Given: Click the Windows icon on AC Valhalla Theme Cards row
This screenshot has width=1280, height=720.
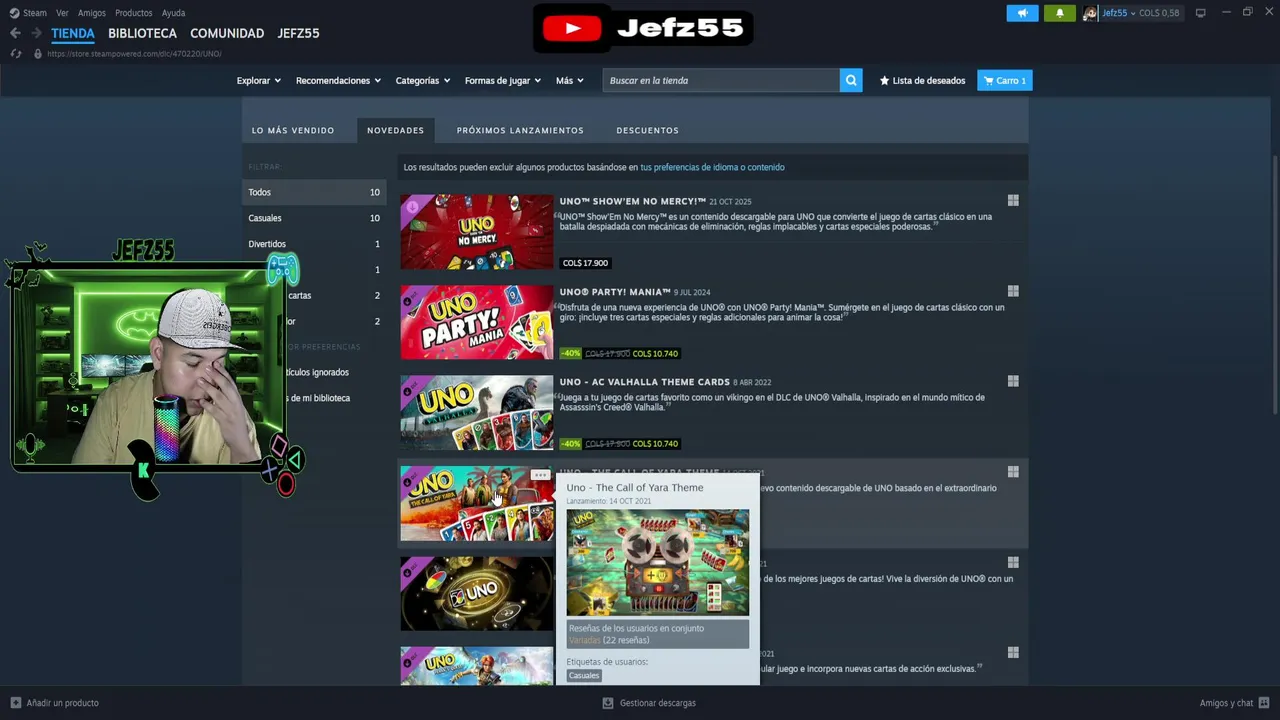Looking at the screenshot, I should tap(1013, 381).
